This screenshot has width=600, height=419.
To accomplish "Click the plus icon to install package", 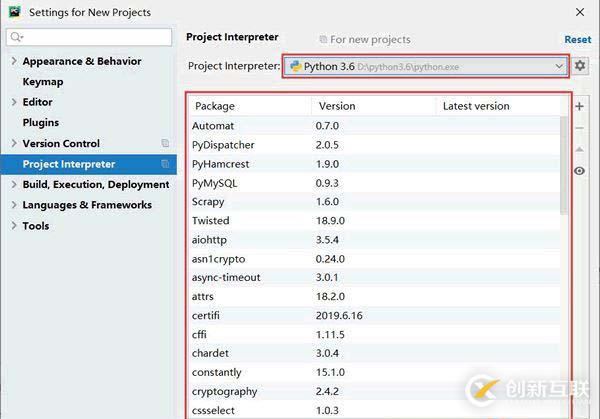I will pos(579,106).
